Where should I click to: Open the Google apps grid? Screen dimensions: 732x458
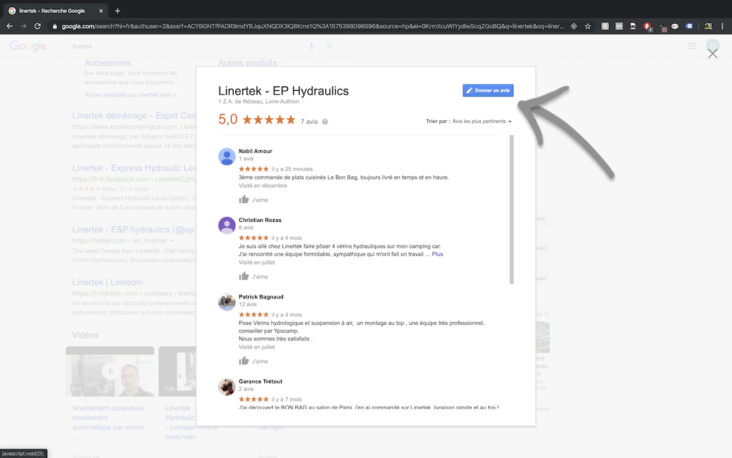click(692, 46)
